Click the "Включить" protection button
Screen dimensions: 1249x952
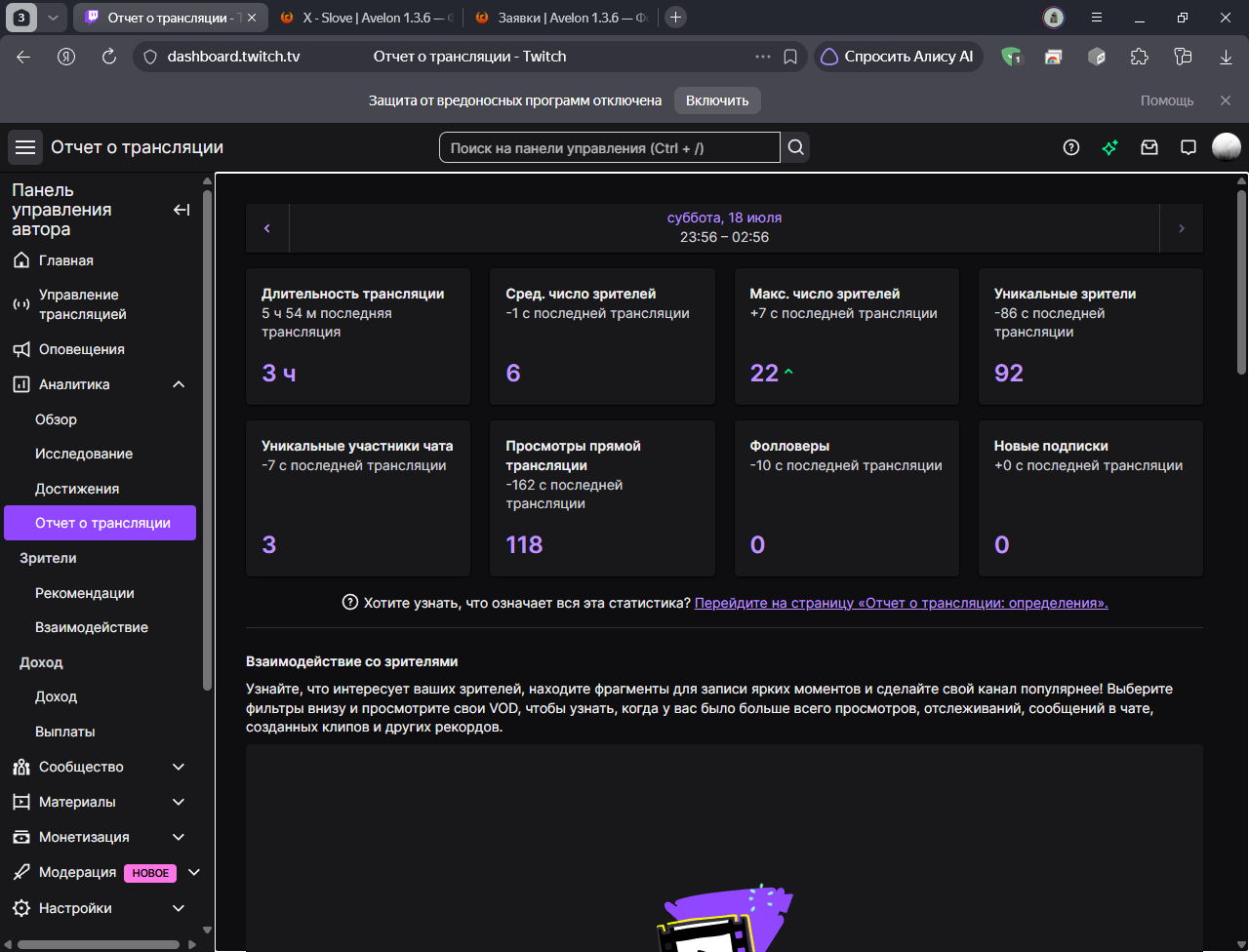tap(717, 100)
